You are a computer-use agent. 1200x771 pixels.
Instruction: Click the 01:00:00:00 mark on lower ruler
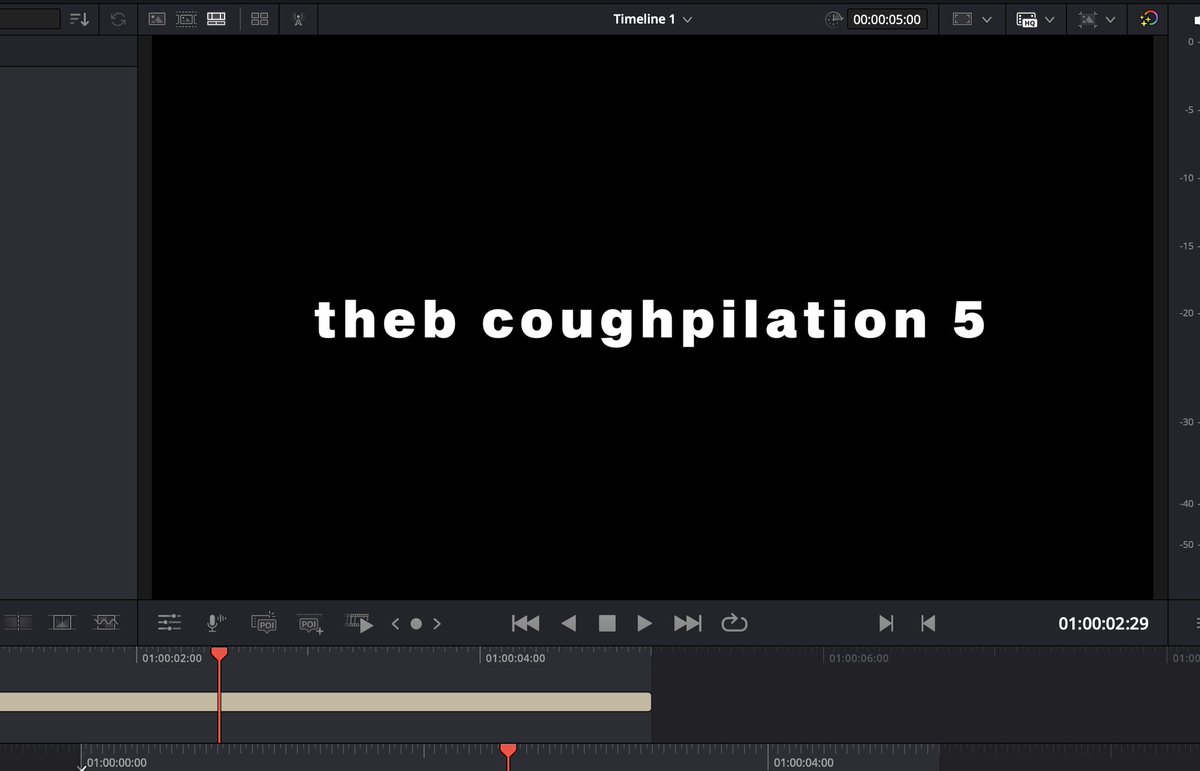[x=117, y=763]
